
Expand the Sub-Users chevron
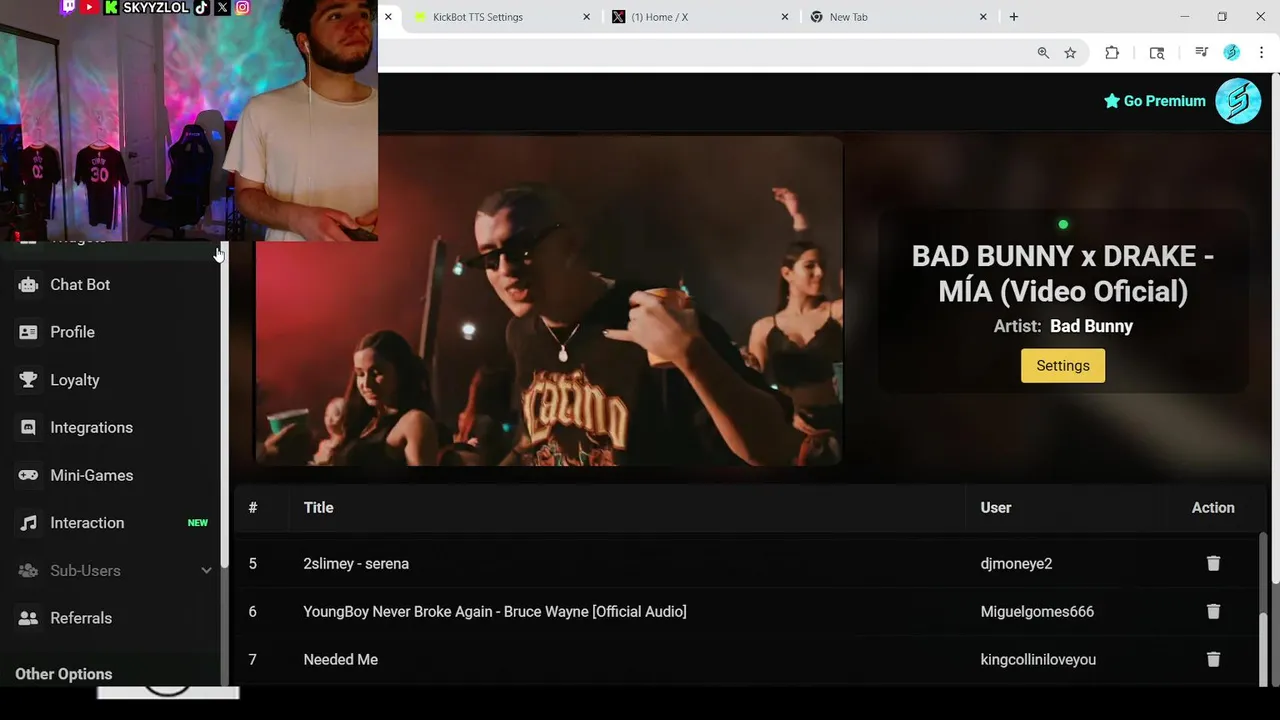206,571
